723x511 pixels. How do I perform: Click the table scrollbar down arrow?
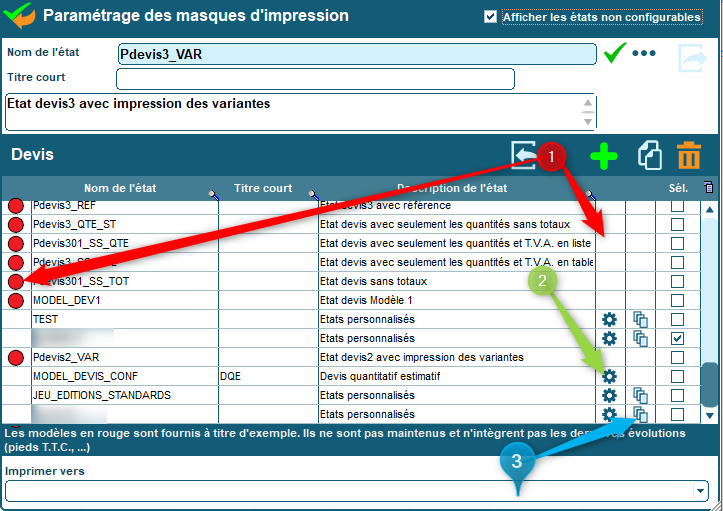click(x=710, y=416)
